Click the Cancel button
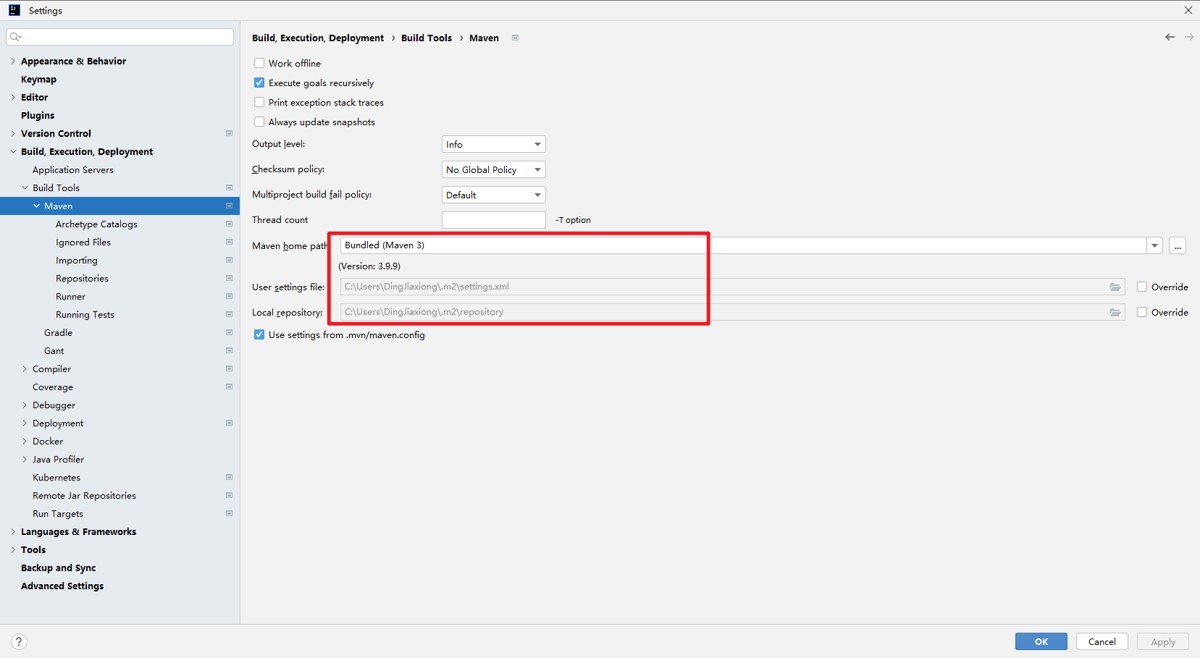This screenshot has height=658, width=1200. coord(1102,641)
